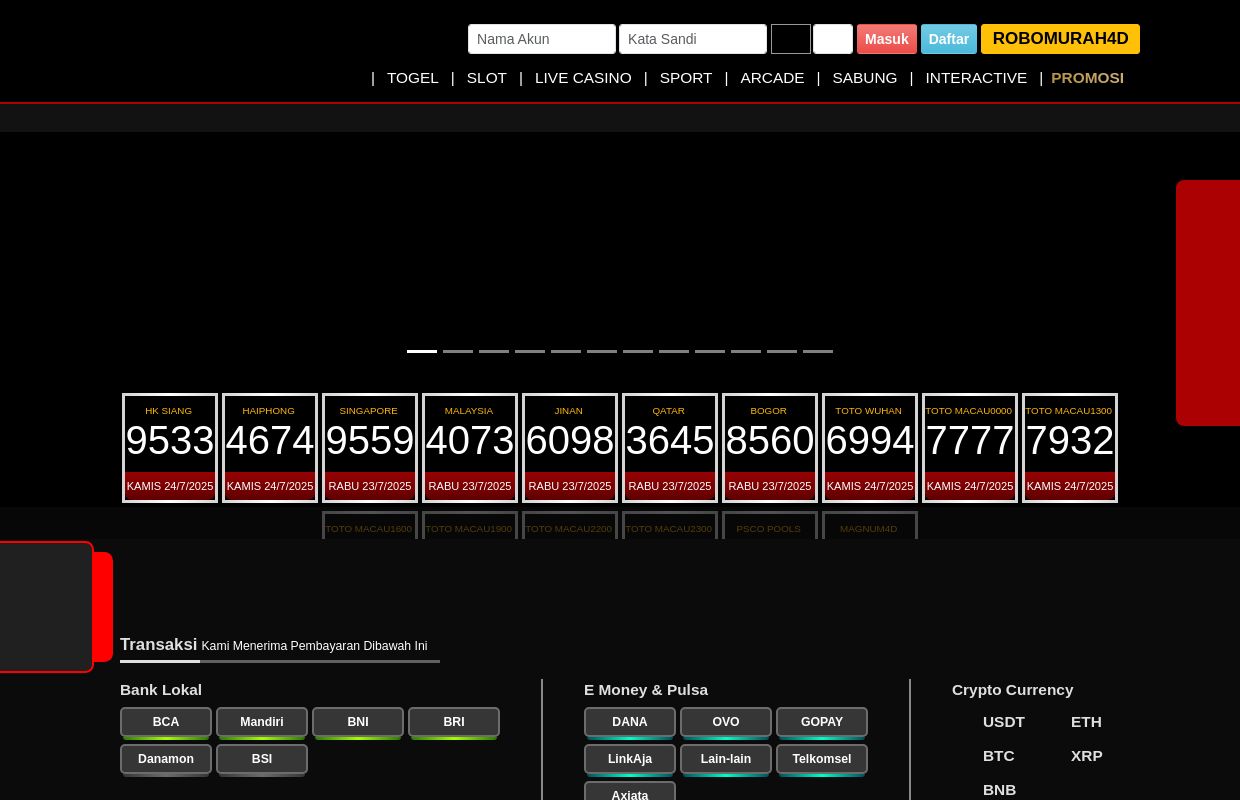Click the Mandiri bank button
Viewport: 1240px width, 800px height.
click(x=262, y=722)
